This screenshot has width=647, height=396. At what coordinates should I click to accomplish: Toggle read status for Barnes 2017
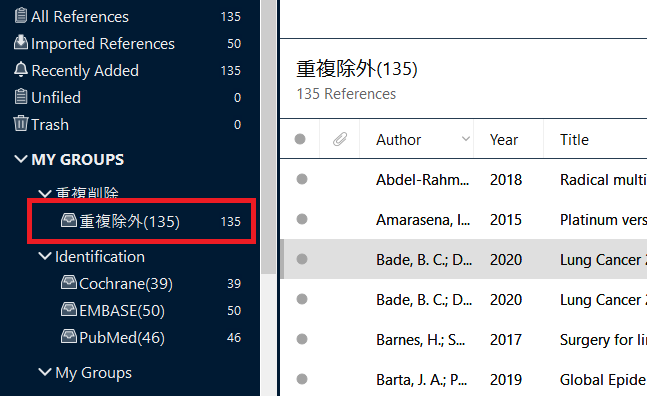302,339
